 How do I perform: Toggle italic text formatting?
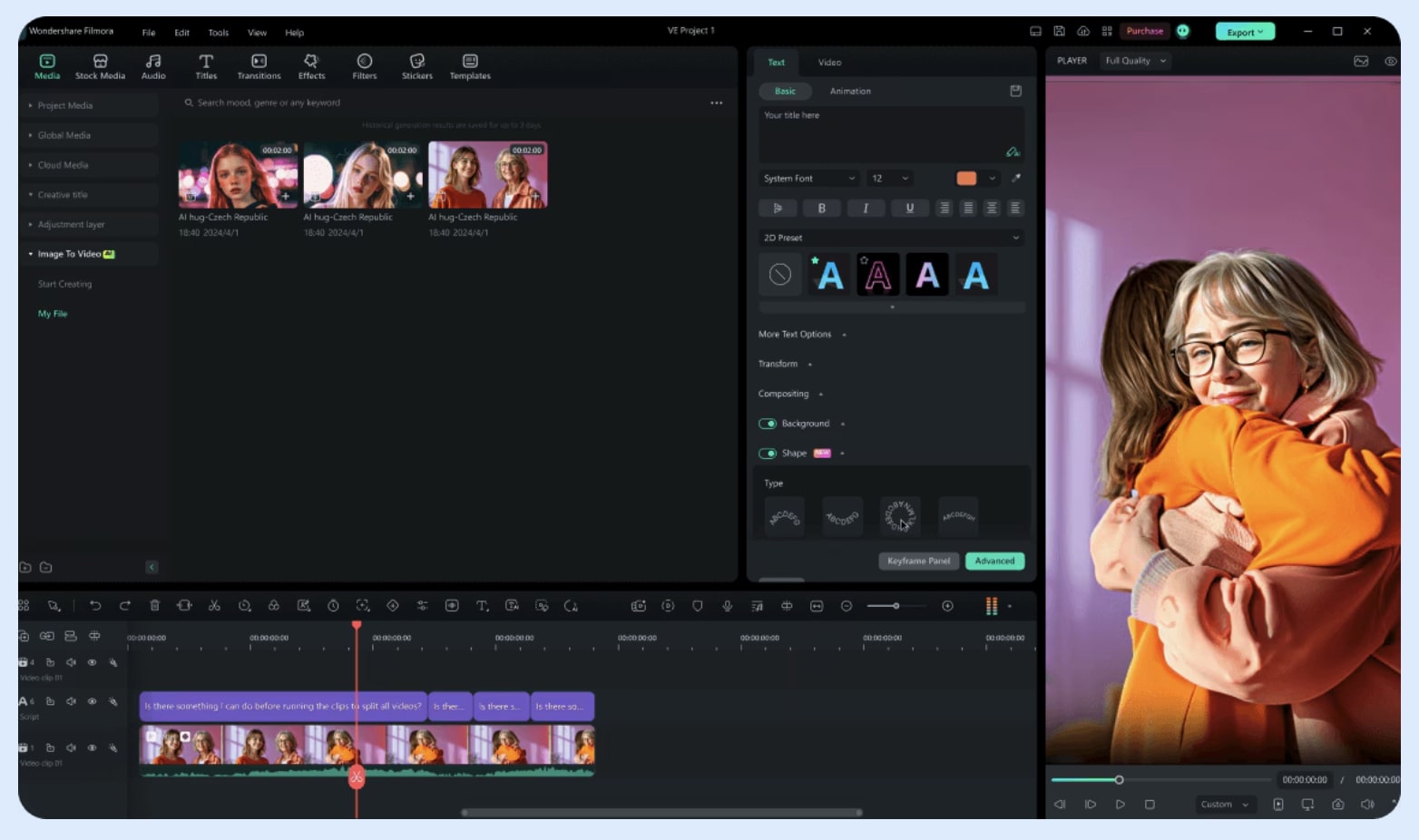[x=866, y=208]
